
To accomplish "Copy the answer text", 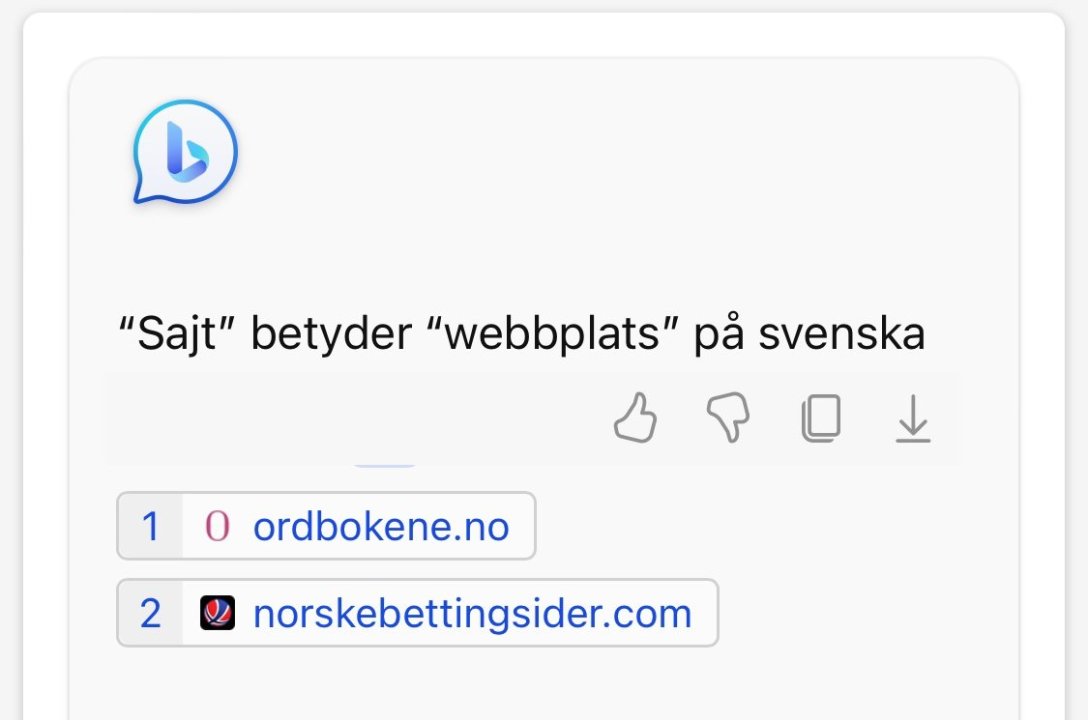I will 821,418.
